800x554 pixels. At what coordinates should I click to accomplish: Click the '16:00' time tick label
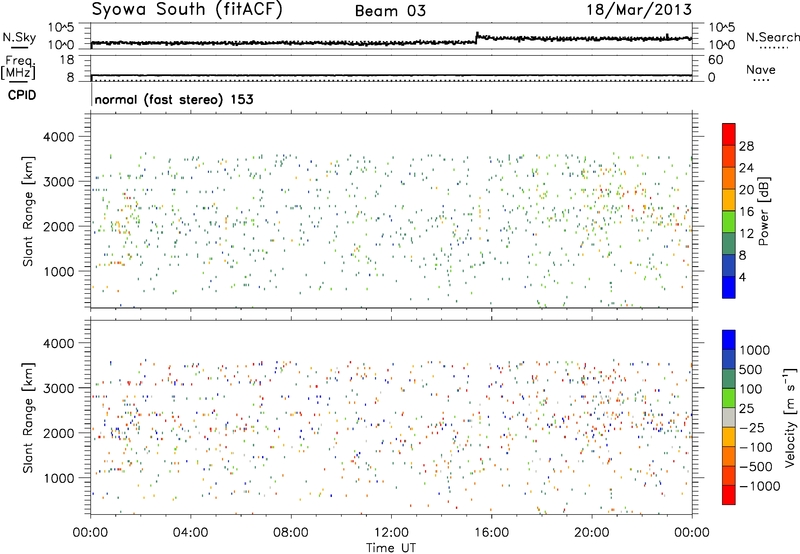click(491, 533)
